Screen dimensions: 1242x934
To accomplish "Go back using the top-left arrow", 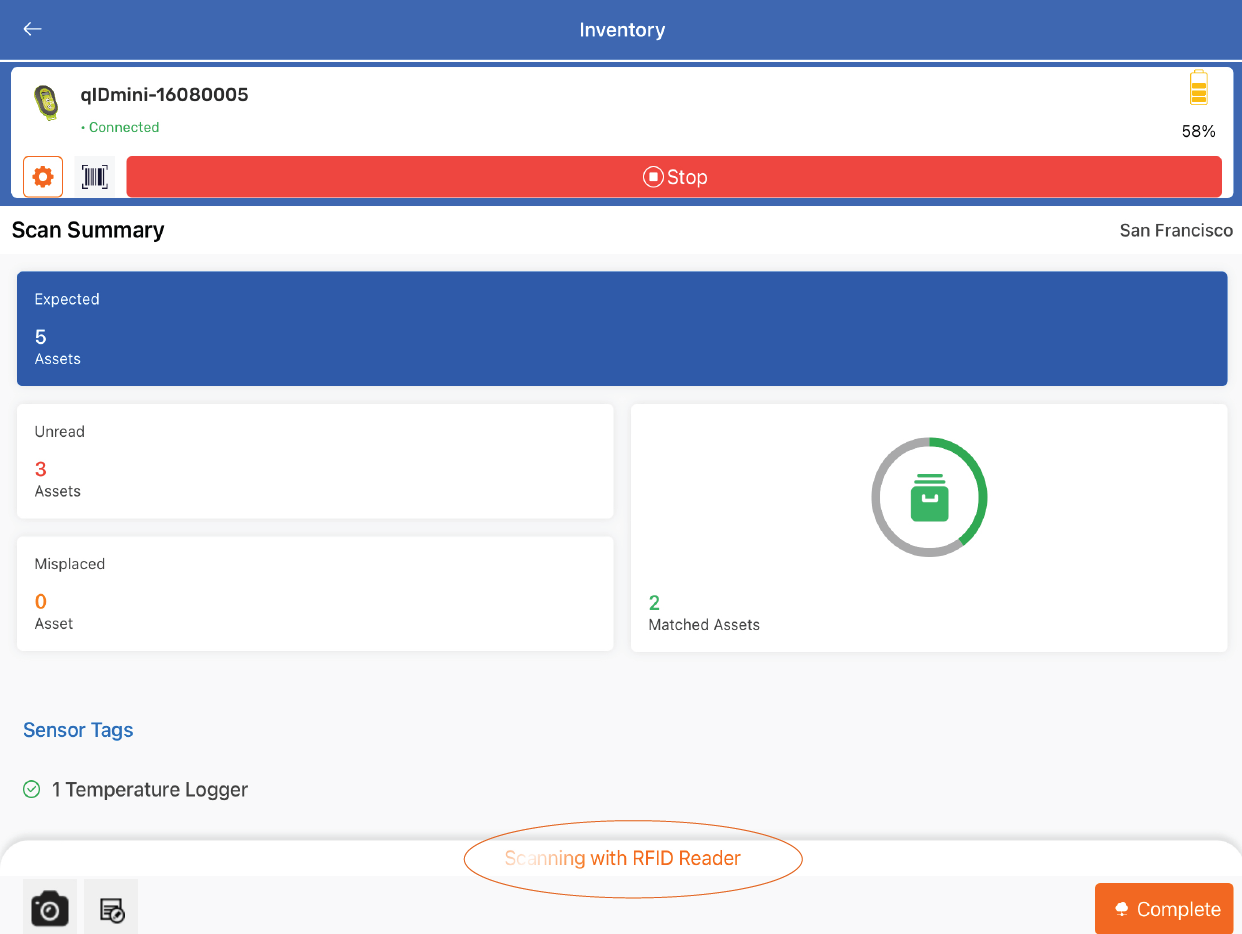I will pyautogui.click(x=33, y=29).
